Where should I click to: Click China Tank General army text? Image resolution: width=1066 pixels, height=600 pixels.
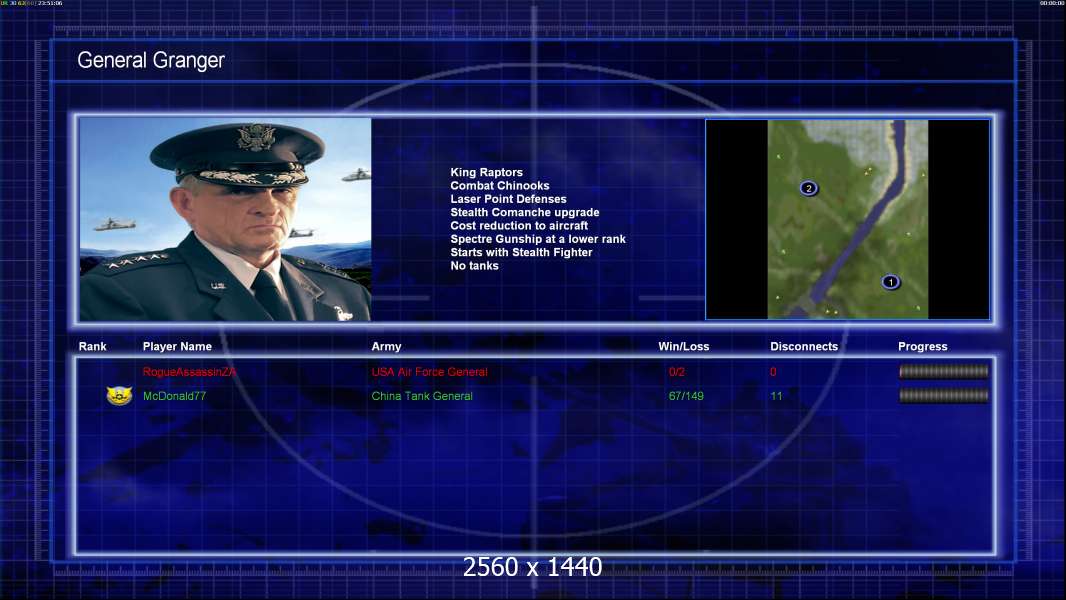422,396
